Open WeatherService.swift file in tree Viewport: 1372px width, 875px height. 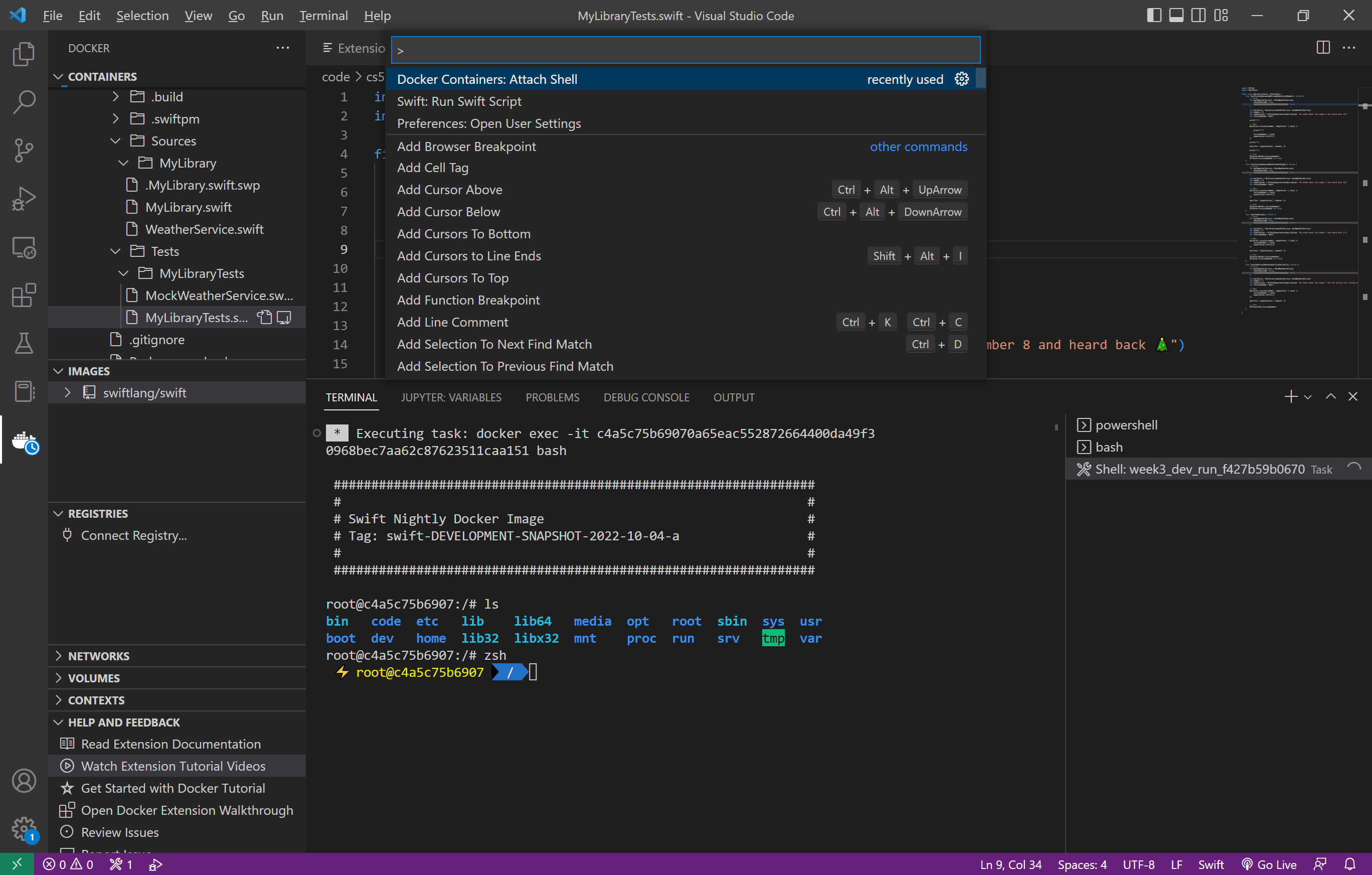point(204,229)
